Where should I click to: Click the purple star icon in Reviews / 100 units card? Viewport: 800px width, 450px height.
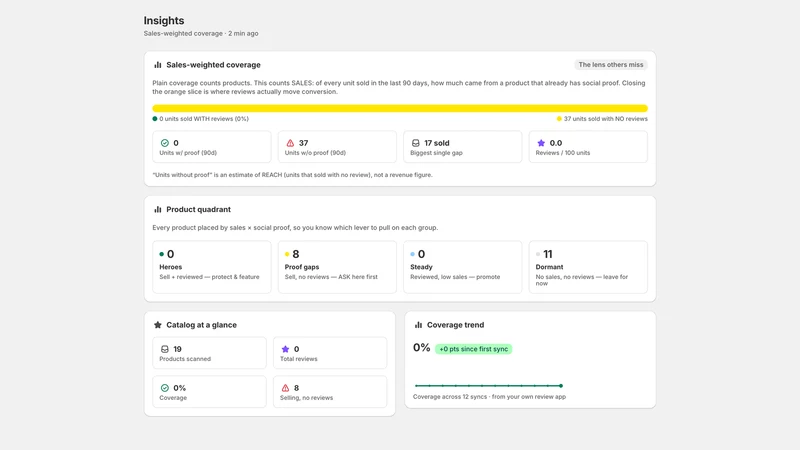tap(541, 143)
